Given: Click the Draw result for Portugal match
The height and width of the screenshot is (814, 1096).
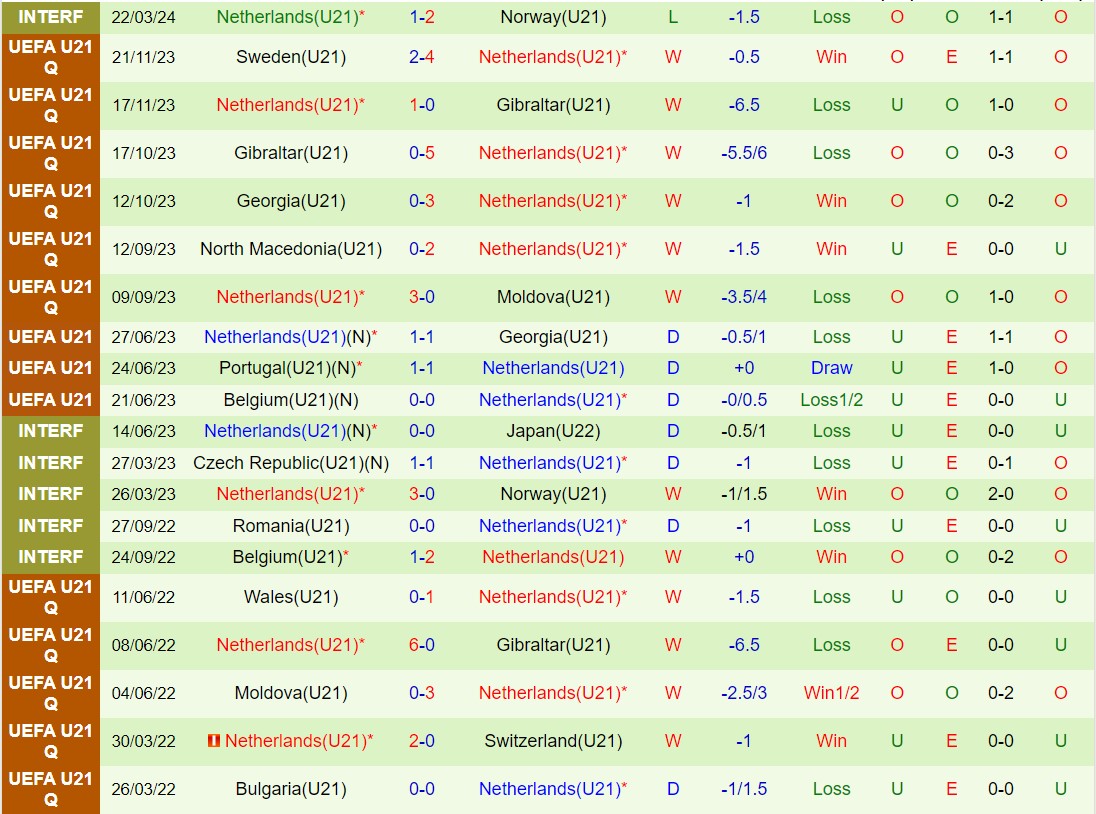Looking at the screenshot, I should click(831, 368).
